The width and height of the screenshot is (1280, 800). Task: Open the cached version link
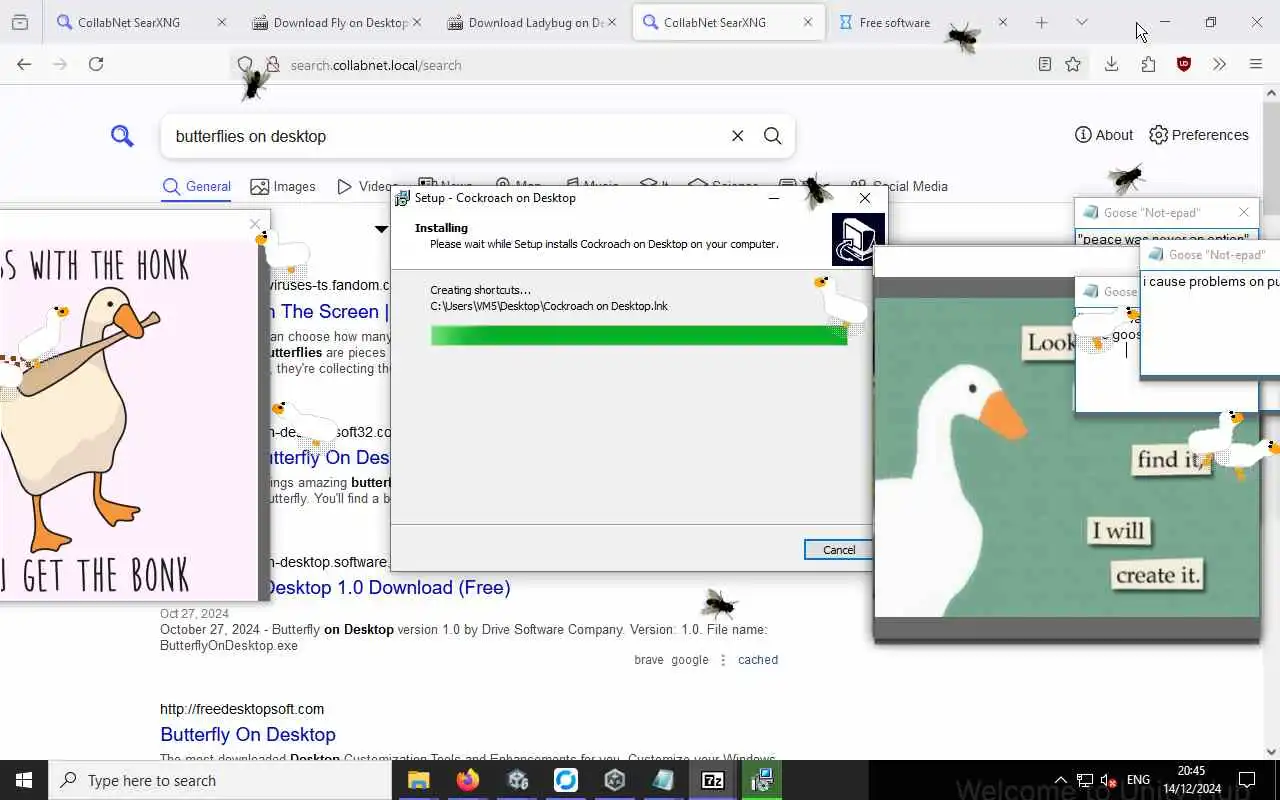[758, 660]
